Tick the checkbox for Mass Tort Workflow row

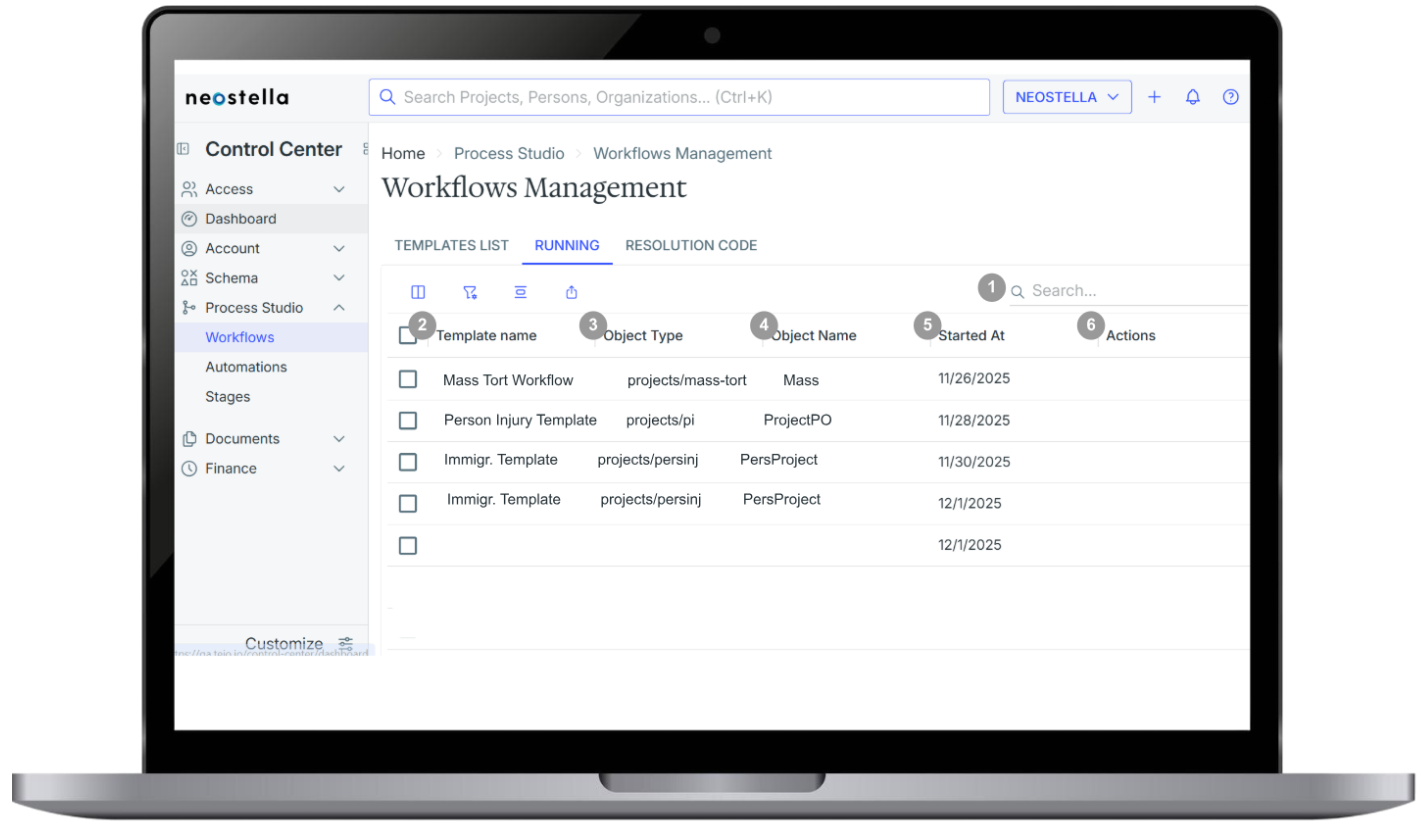coord(408,379)
